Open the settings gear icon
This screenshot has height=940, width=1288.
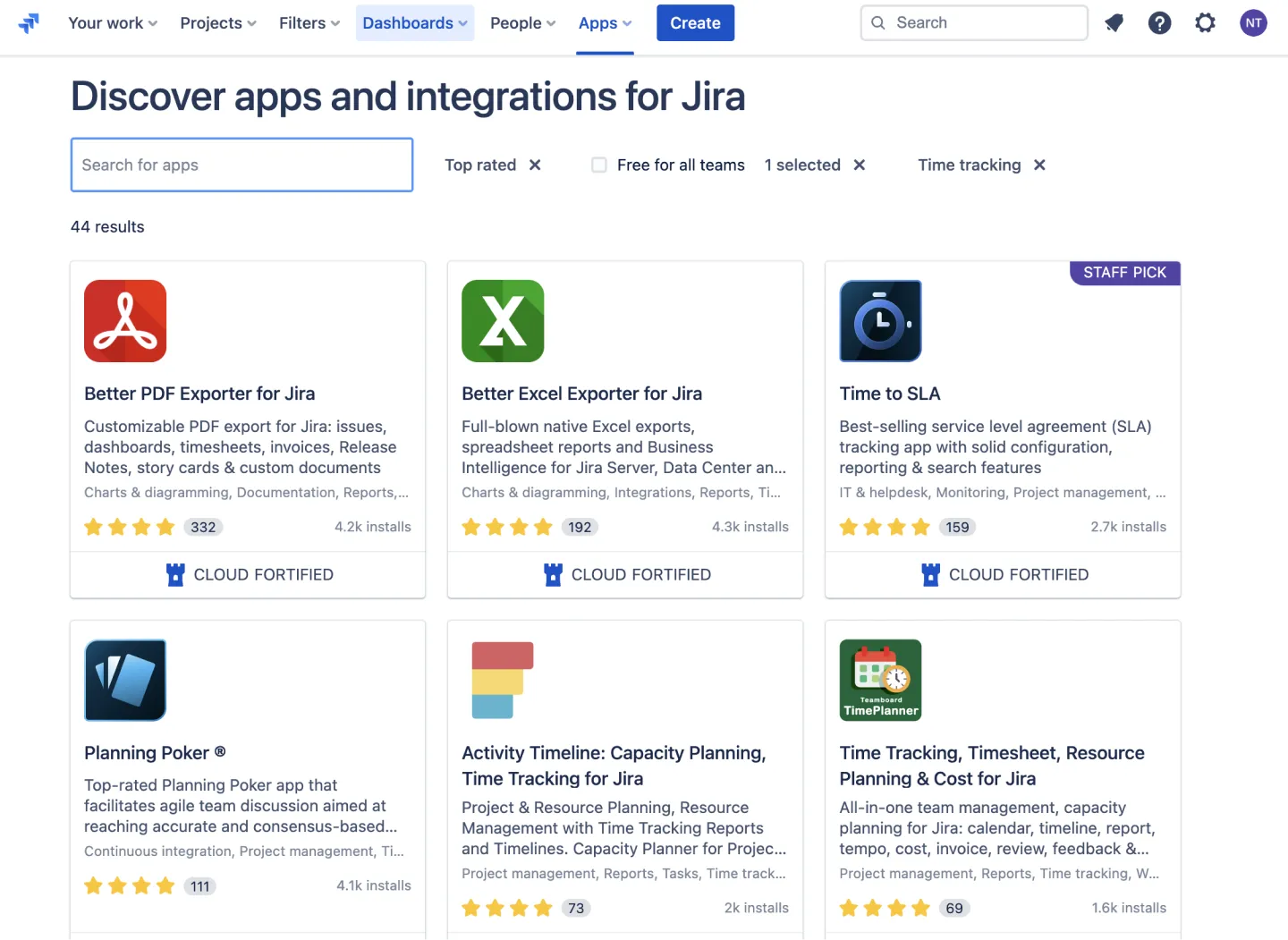point(1205,22)
